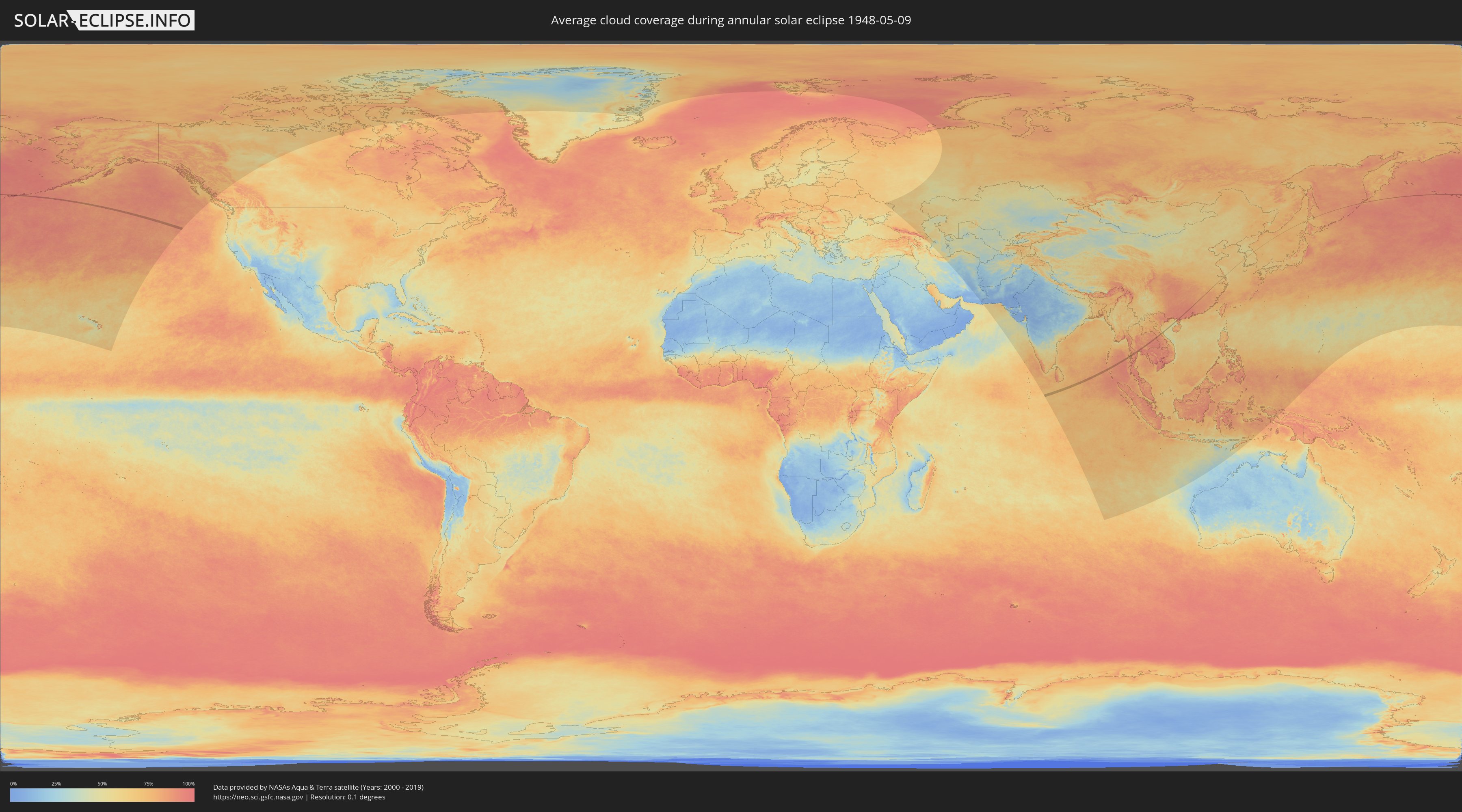
Task: Click the 100% legend label
Action: tap(188, 784)
